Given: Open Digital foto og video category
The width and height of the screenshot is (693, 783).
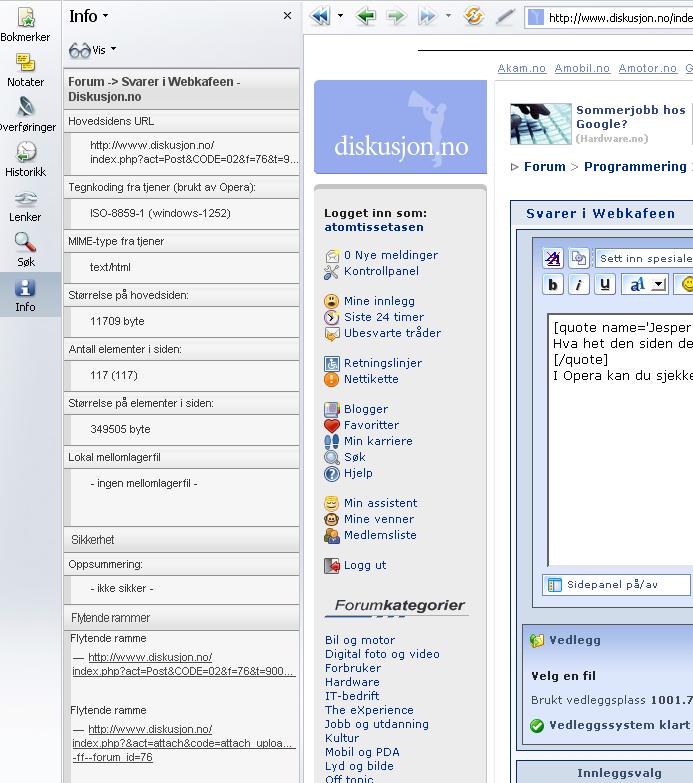Looking at the screenshot, I should 382,654.
